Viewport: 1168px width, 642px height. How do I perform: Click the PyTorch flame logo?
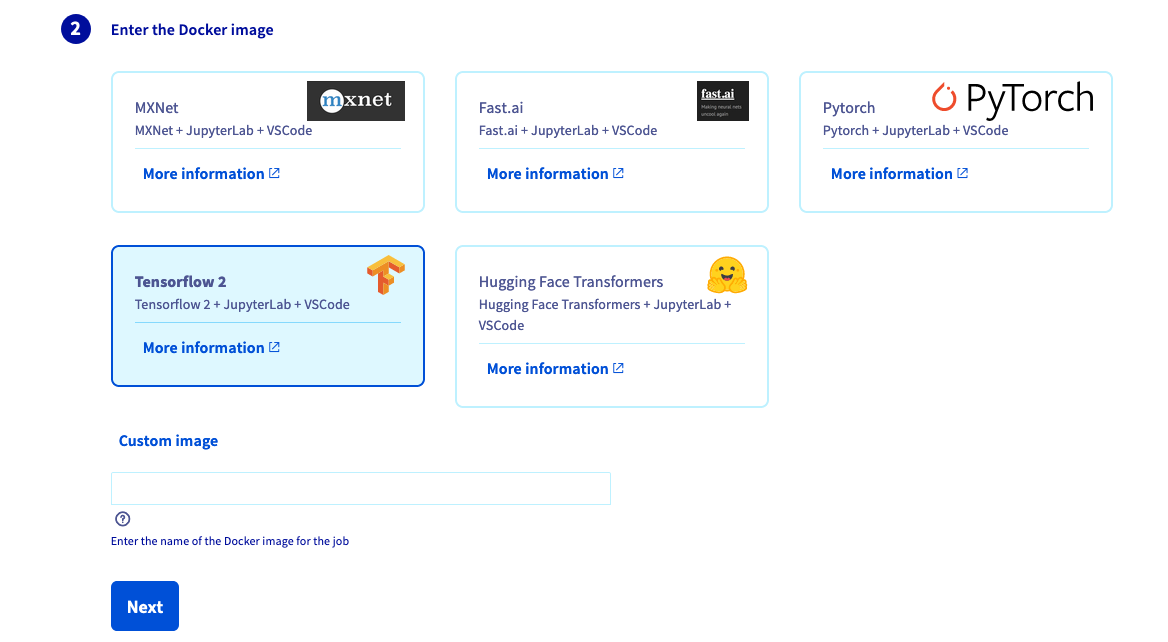(943, 98)
